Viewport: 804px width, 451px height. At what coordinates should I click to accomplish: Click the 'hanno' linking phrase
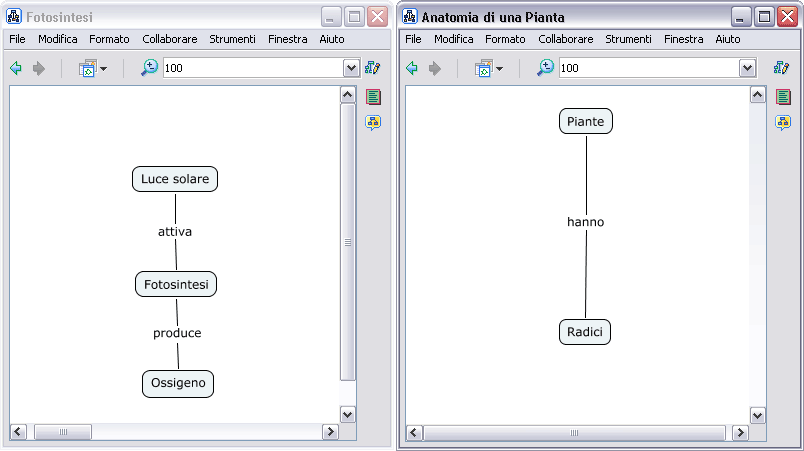tap(585, 222)
